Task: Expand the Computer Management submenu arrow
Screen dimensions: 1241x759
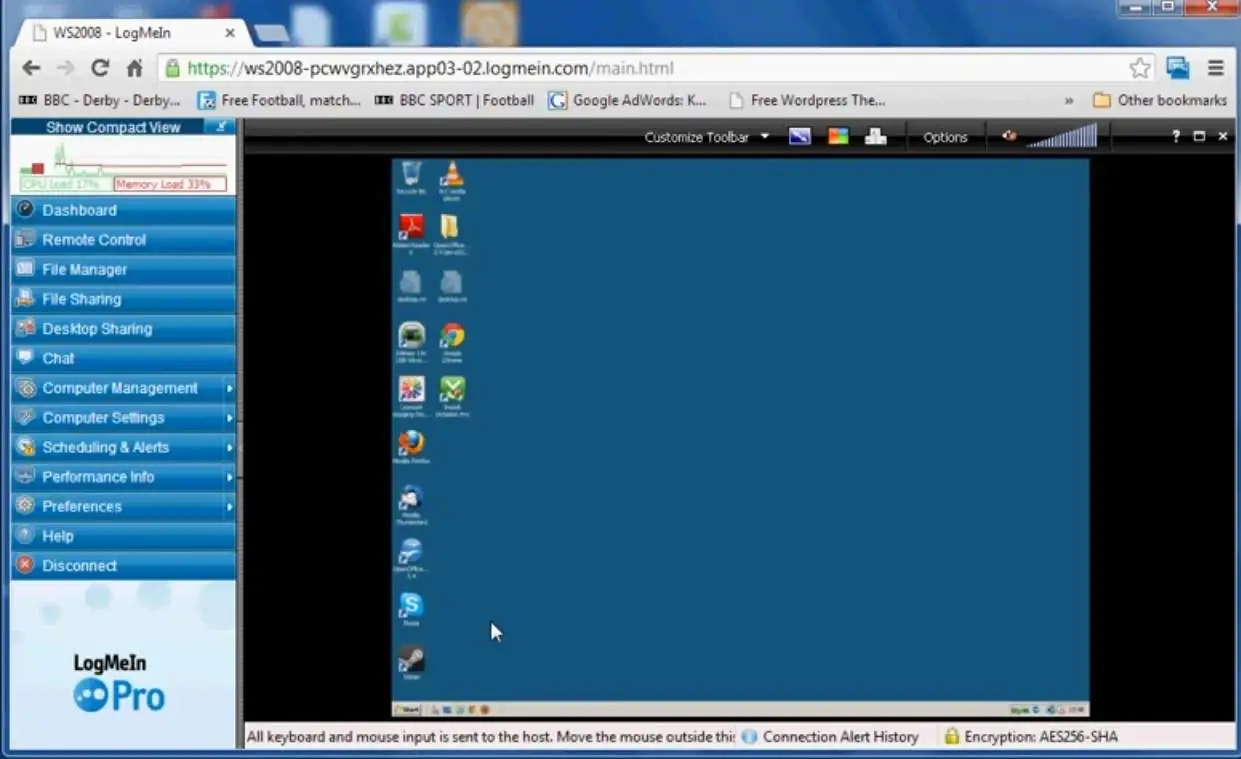Action: (x=229, y=388)
